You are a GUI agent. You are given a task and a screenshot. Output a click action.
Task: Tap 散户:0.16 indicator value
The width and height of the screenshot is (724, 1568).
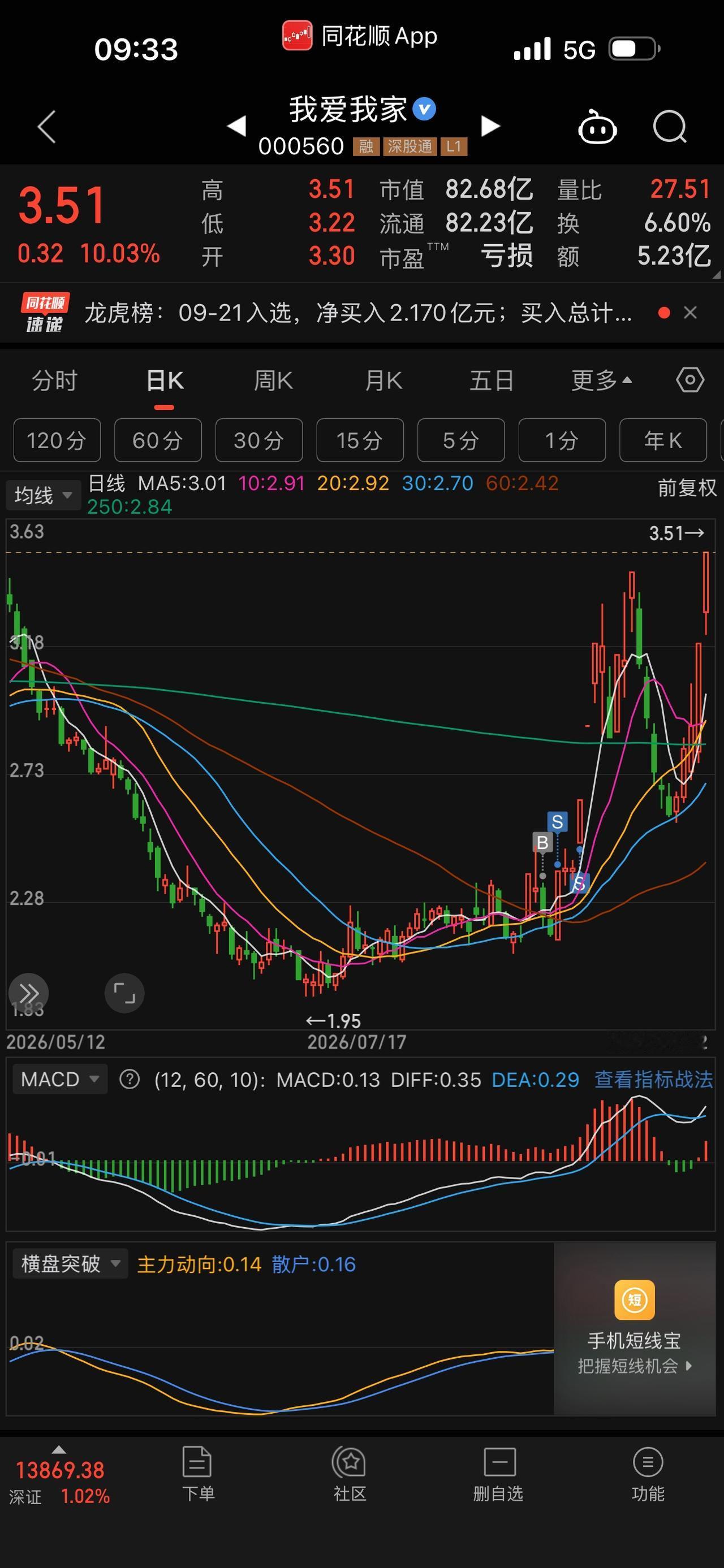[313, 1264]
